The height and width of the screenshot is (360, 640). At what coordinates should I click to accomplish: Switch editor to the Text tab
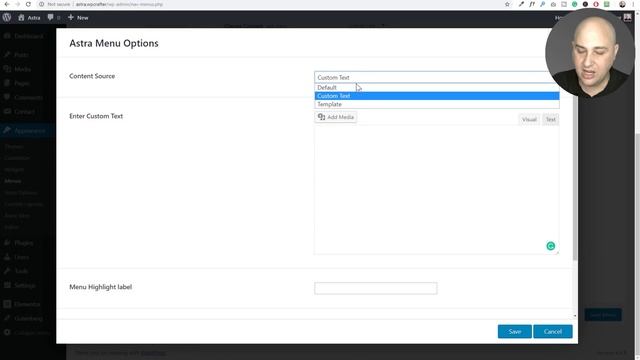point(551,120)
